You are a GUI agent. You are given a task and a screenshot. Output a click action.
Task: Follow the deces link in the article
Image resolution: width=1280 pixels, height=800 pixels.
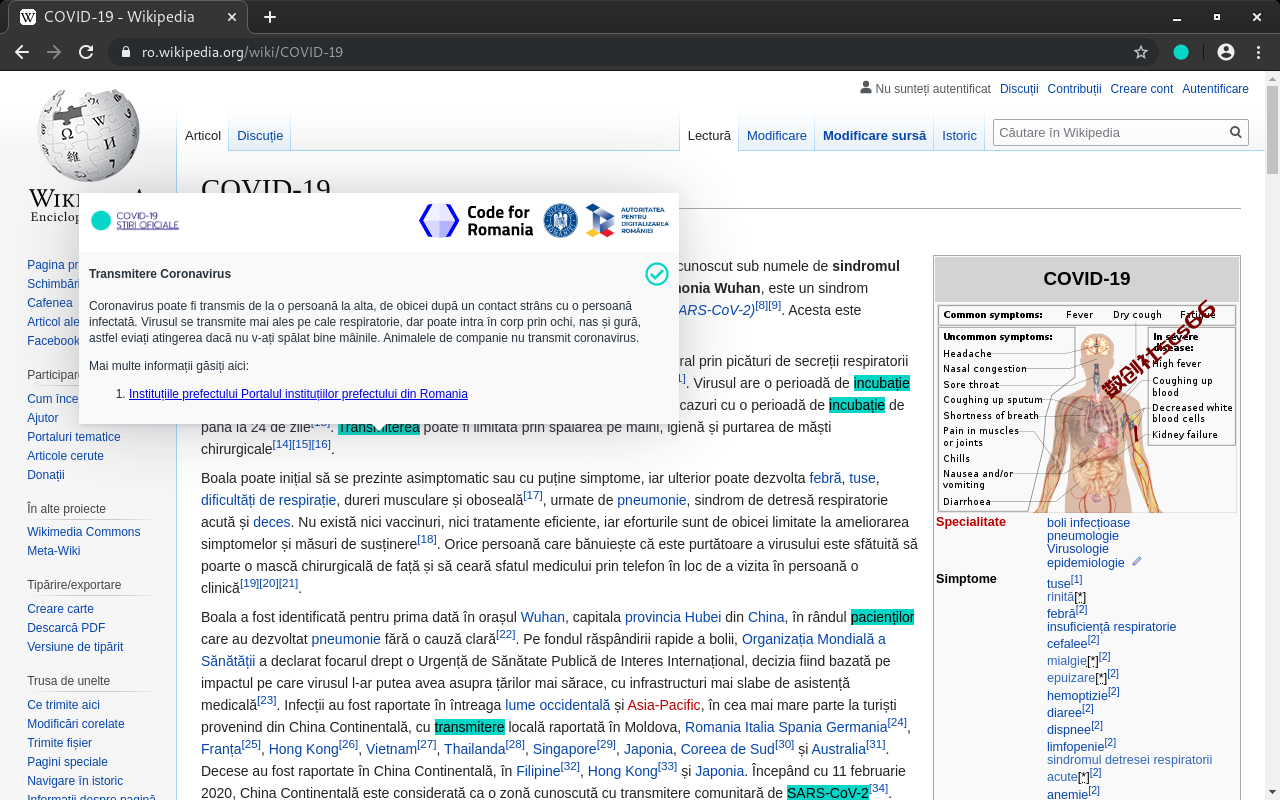click(272, 522)
